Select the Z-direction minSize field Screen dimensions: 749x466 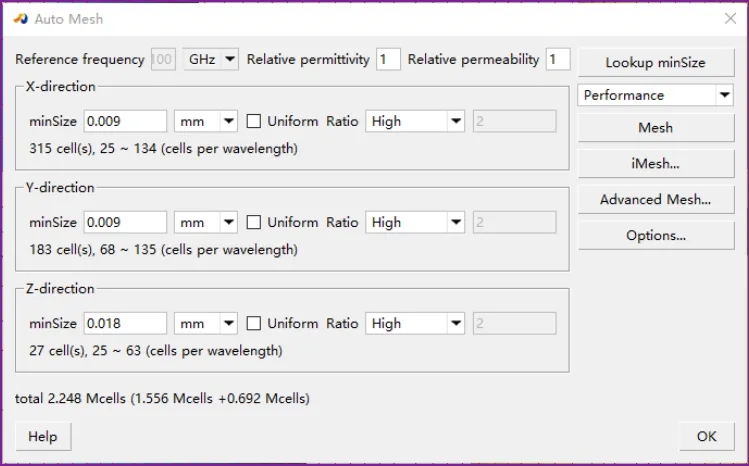coord(125,323)
